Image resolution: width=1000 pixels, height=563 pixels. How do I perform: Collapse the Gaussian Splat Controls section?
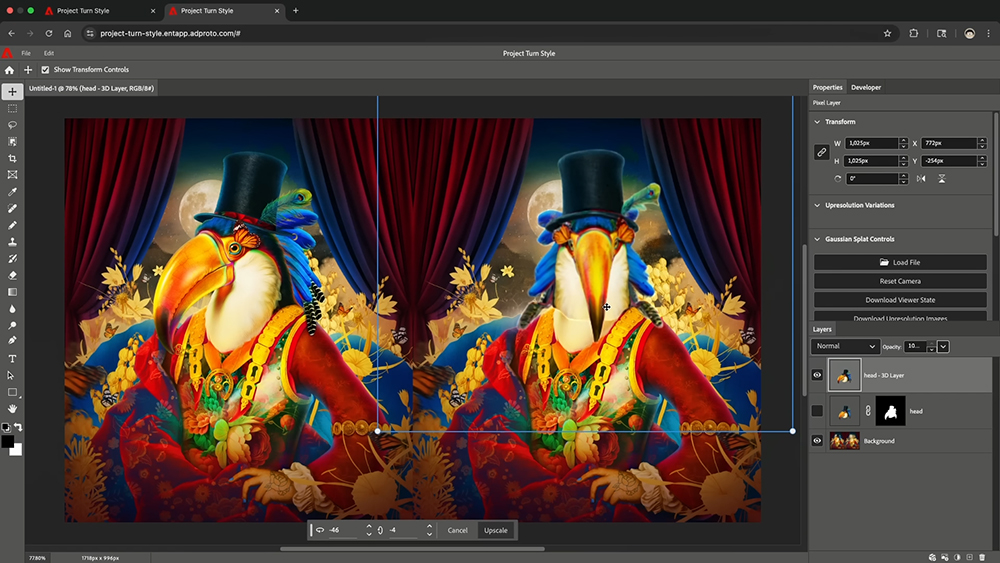click(818, 239)
